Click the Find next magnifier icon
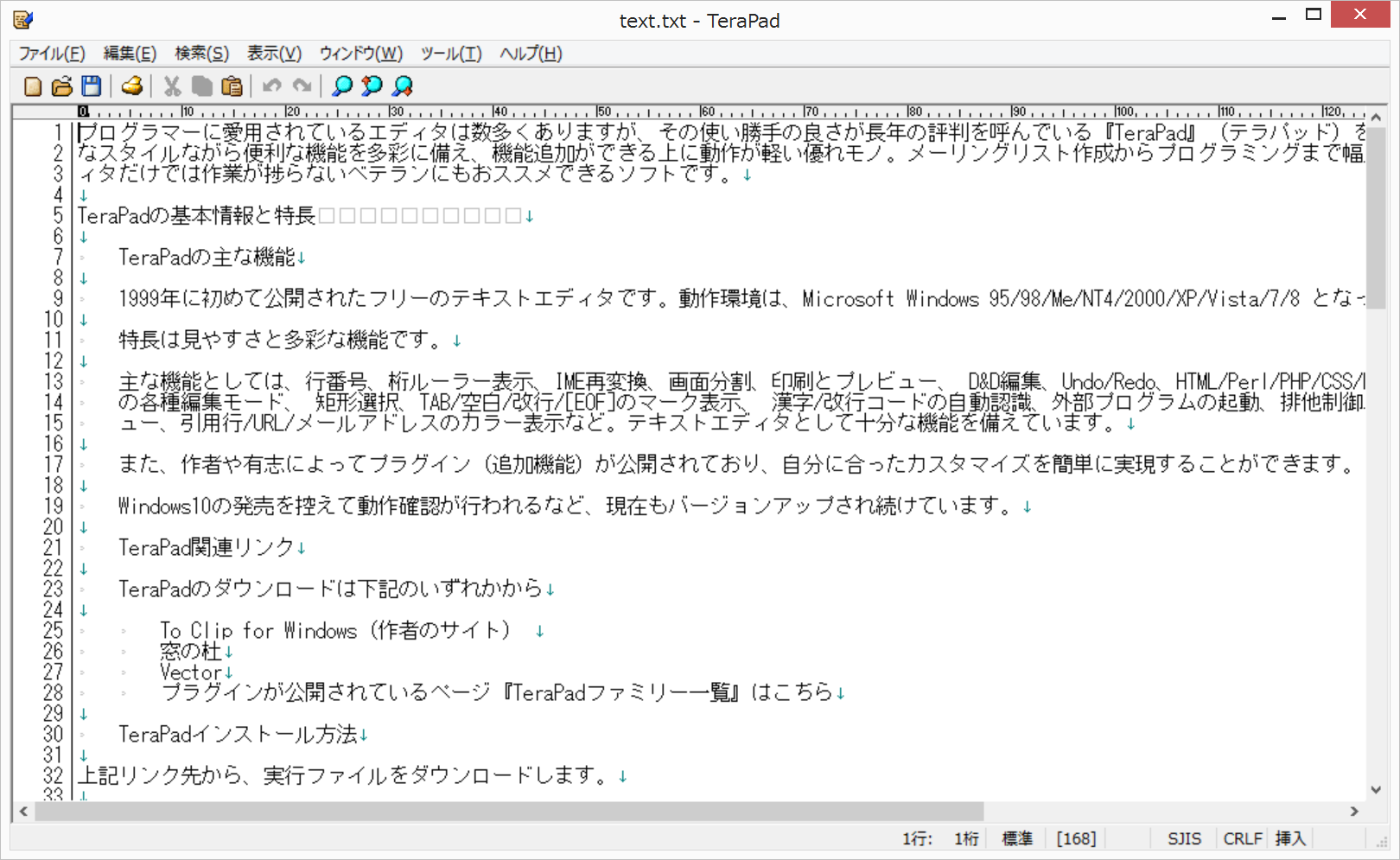This screenshot has width=1400, height=860. pos(402,86)
